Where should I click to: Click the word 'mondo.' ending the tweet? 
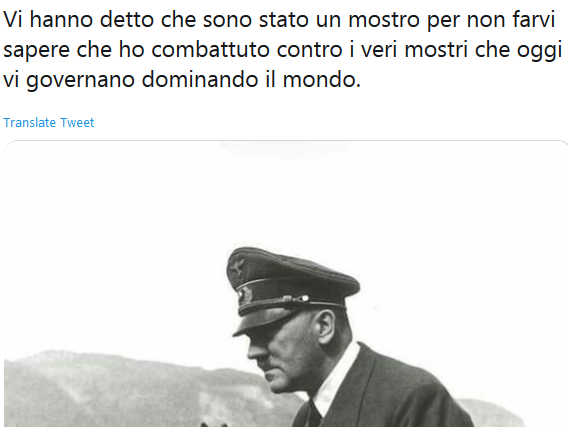pos(322,79)
